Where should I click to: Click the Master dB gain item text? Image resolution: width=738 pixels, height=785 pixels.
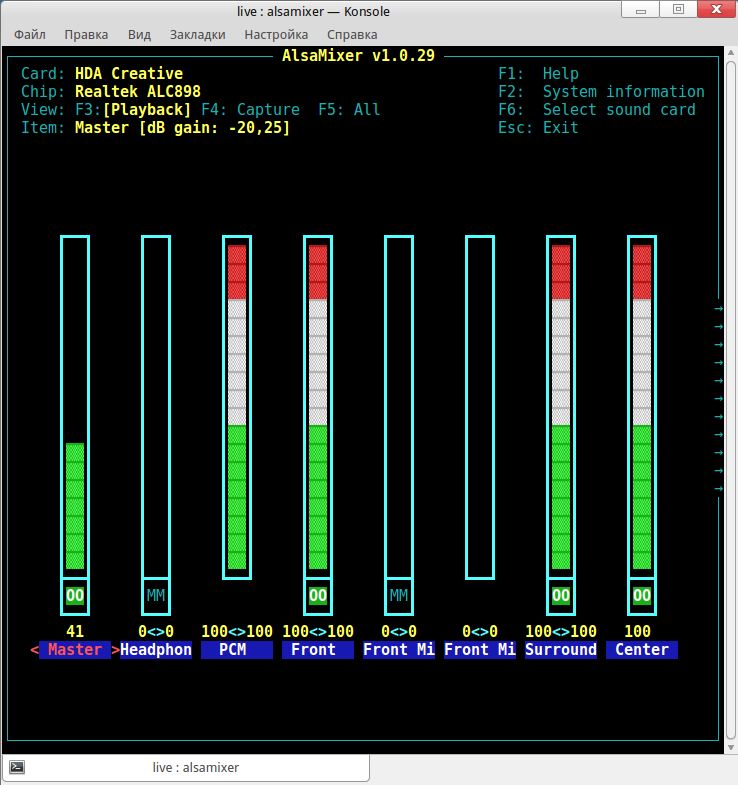(182, 128)
